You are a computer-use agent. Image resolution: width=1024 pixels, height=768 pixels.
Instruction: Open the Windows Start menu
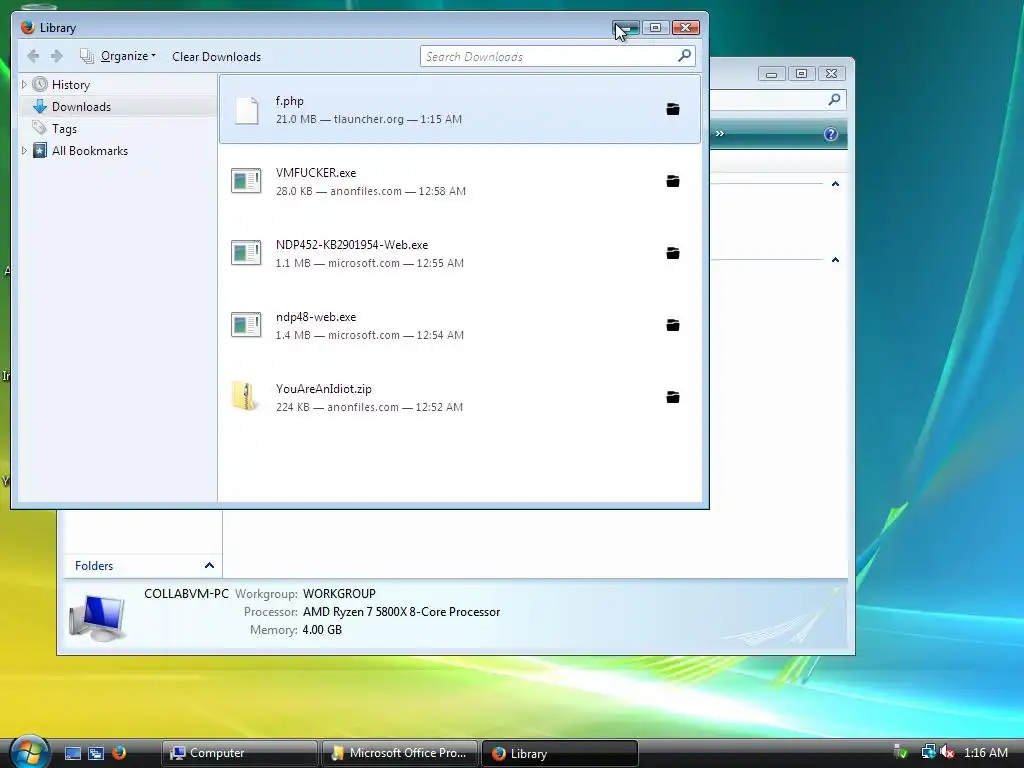click(28, 752)
